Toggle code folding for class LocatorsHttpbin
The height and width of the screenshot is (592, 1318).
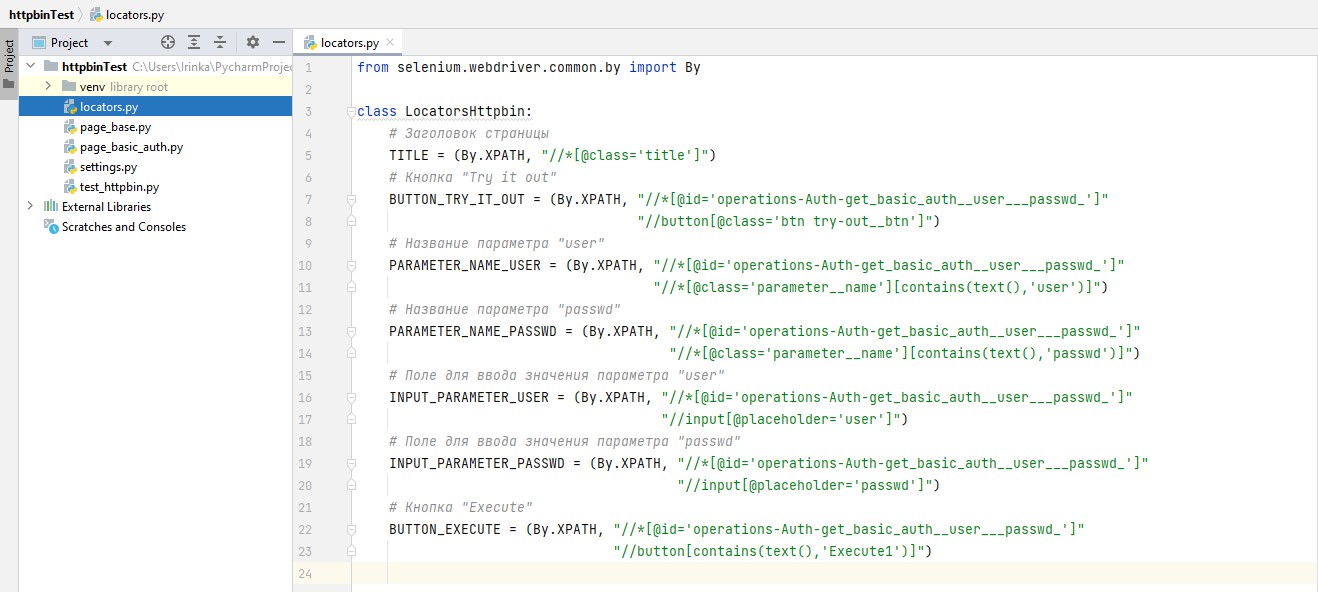point(352,111)
